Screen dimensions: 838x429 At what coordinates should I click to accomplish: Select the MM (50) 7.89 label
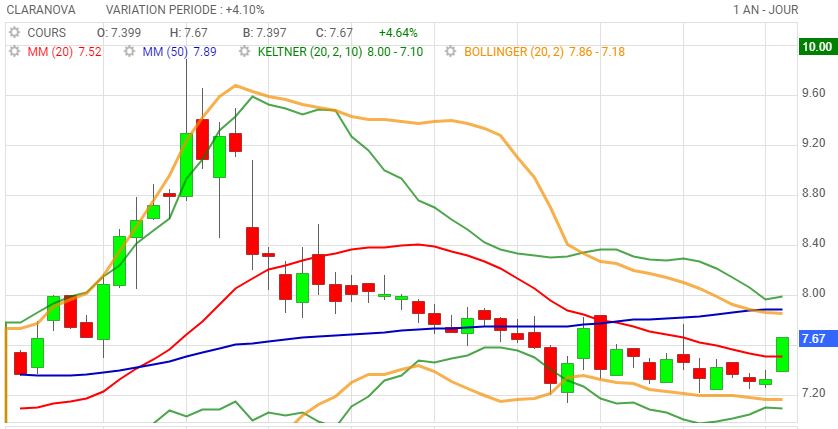(x=179, y=52)
